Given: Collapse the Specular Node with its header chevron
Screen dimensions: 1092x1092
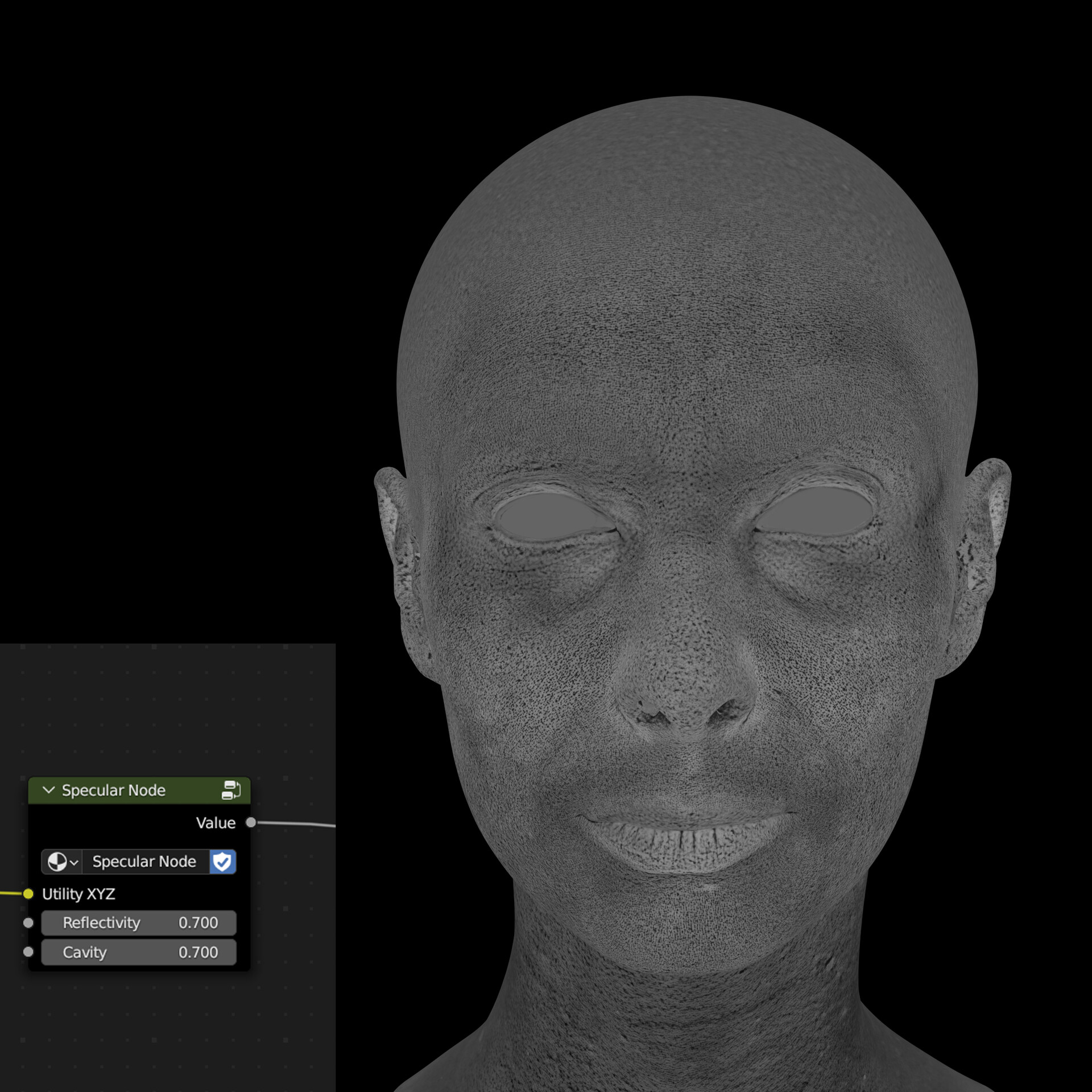Looking at the screenshot, I should click(48, 791).
